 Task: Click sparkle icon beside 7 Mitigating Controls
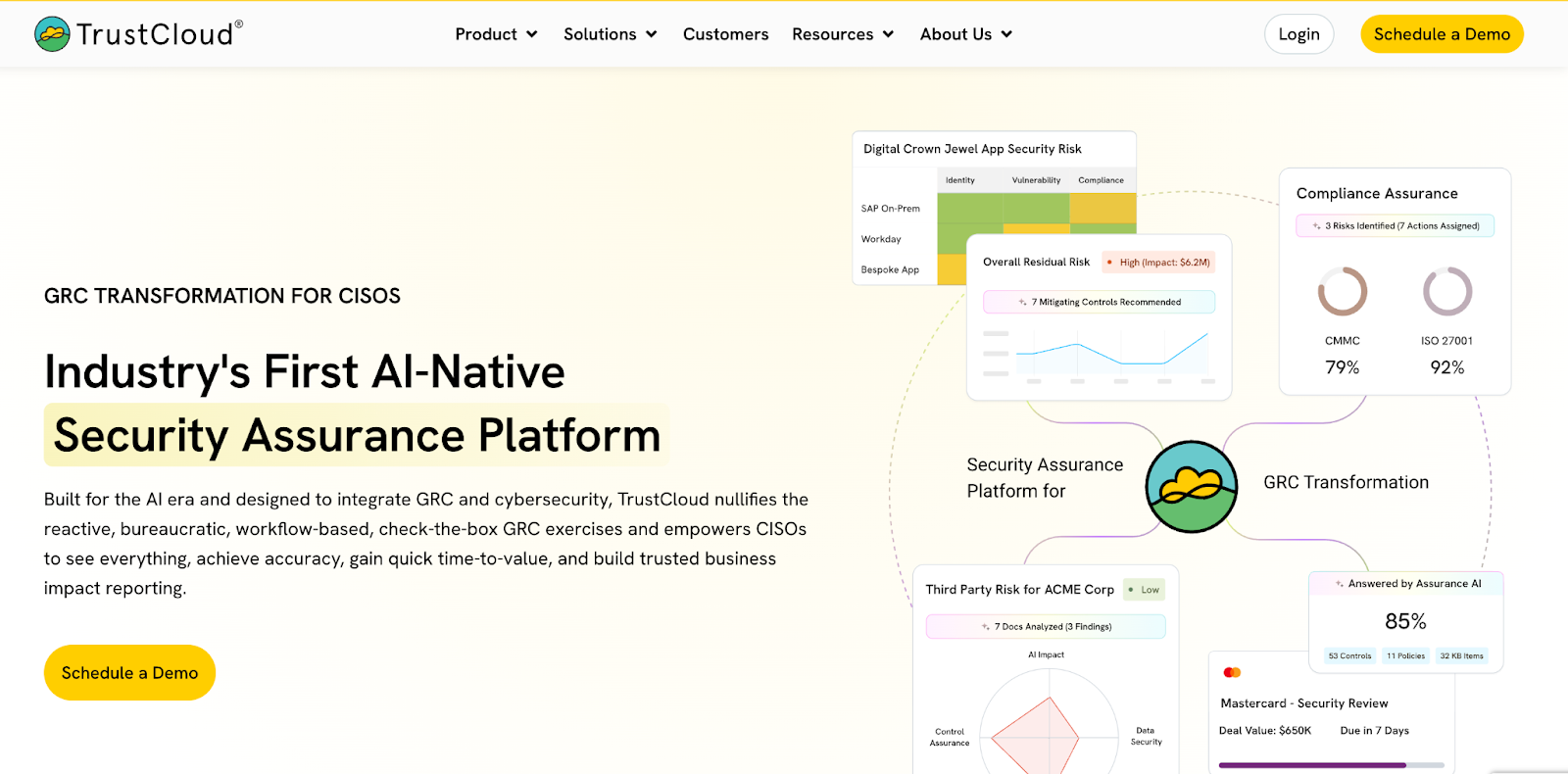[x=1022, y=302]
